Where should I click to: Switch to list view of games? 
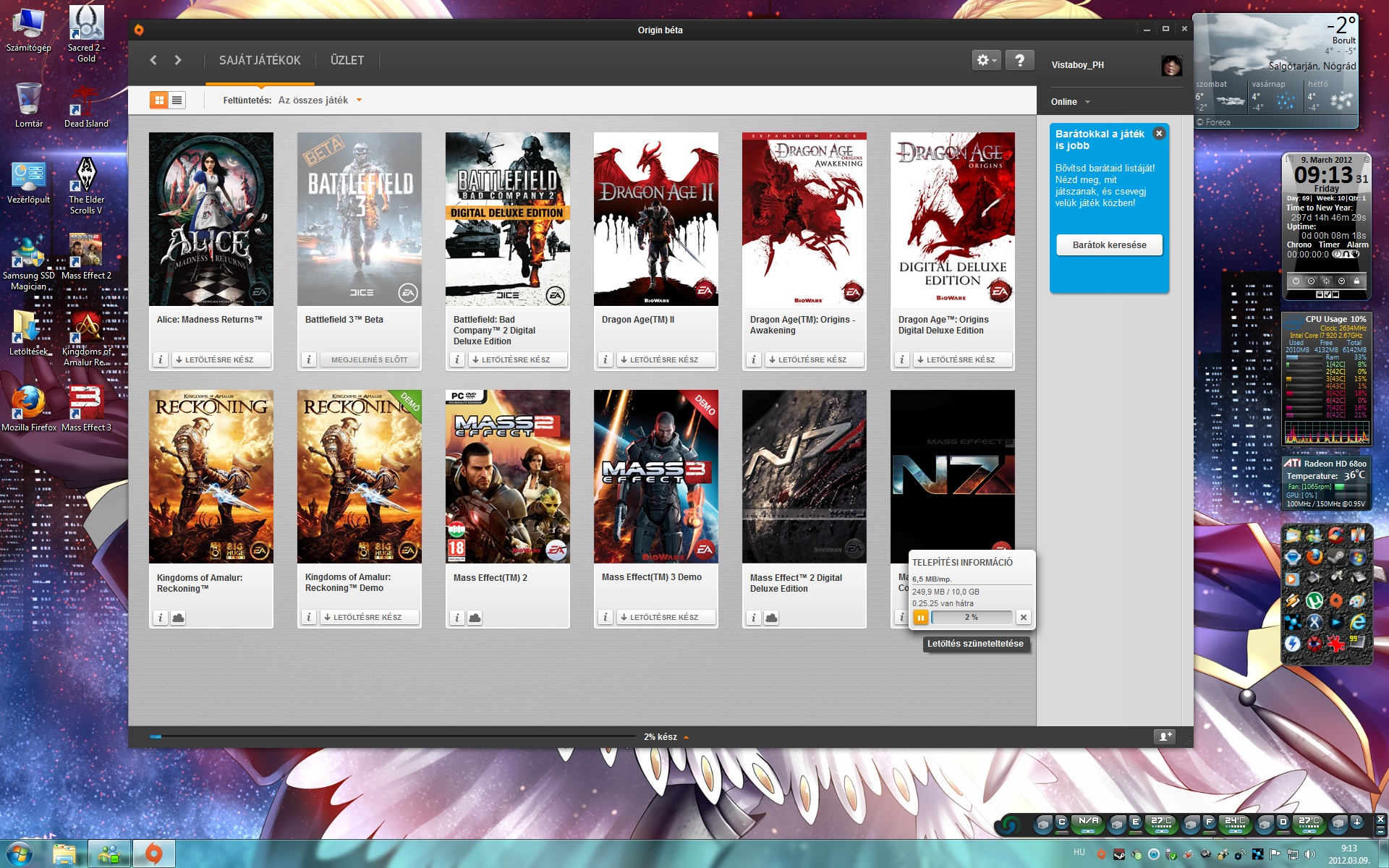tap(177, 100)
